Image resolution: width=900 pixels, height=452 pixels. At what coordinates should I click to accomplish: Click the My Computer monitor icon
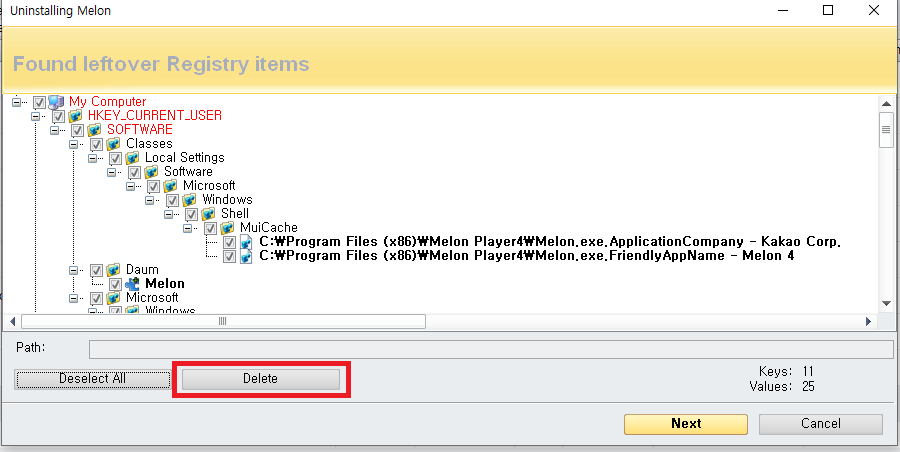pyautogui.click(x=55, y=102)
